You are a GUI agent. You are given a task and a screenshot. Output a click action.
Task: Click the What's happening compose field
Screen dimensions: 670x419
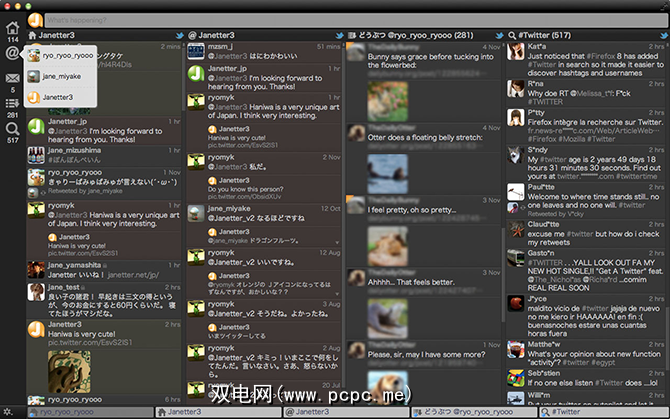tap(356, 20)
